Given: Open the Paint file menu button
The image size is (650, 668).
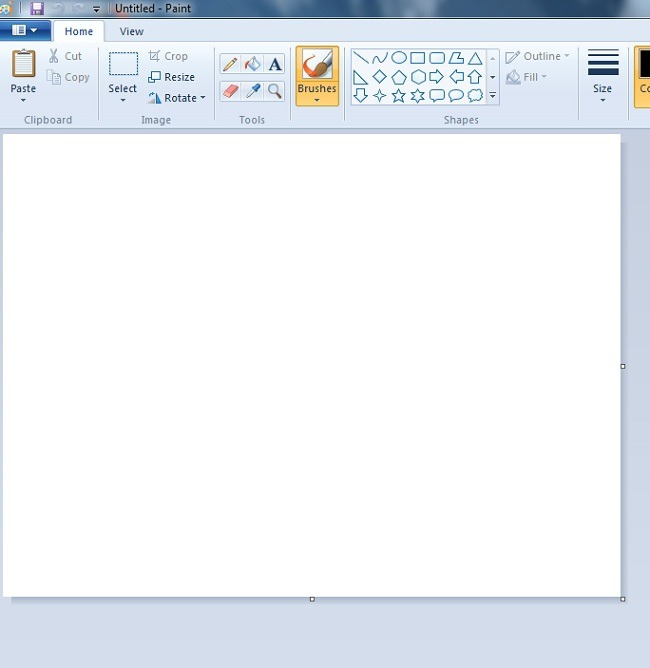Looking at the screenshot, I should tap(25, 31).
